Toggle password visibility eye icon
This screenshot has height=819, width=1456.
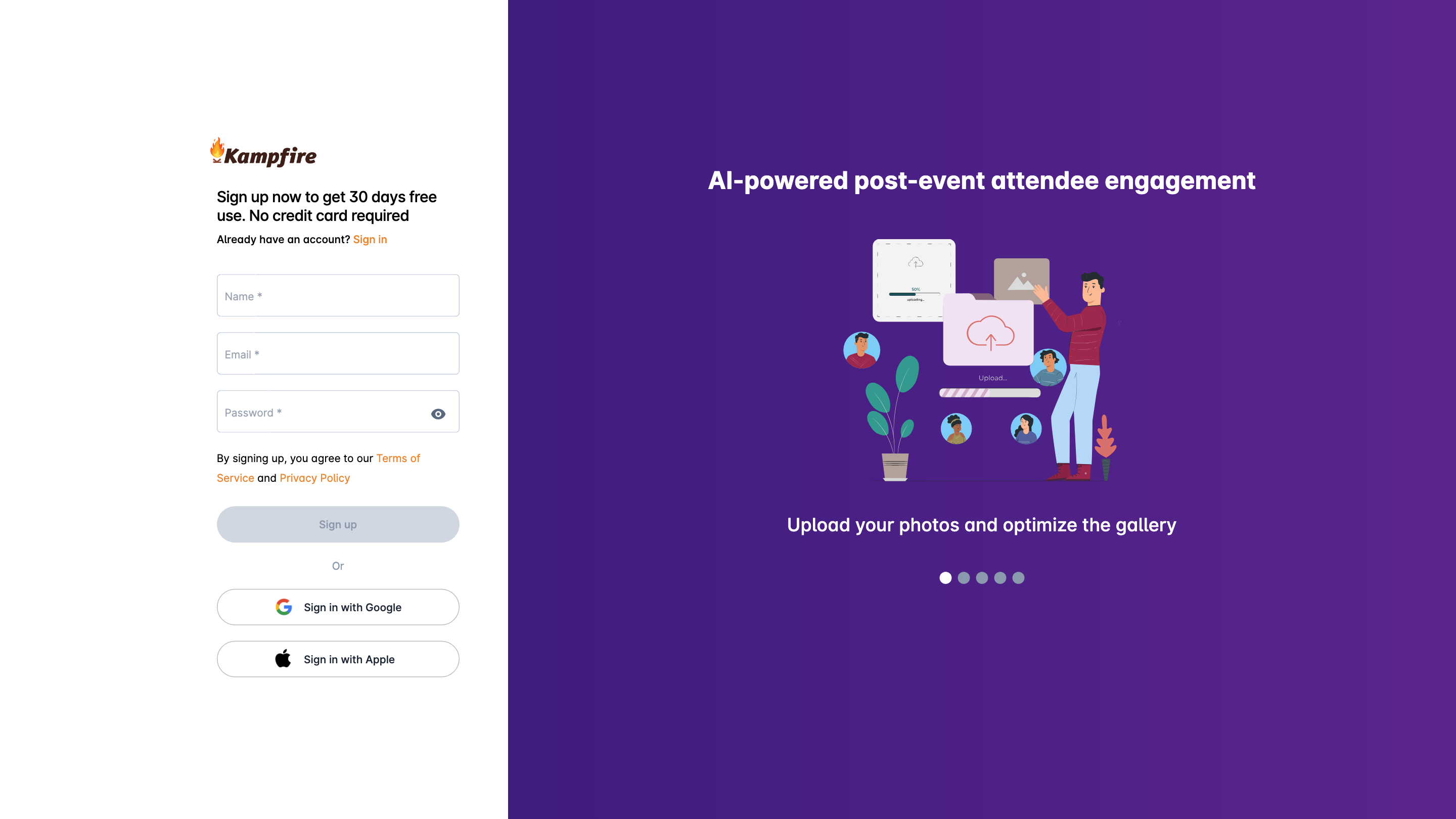click(438, 414)
